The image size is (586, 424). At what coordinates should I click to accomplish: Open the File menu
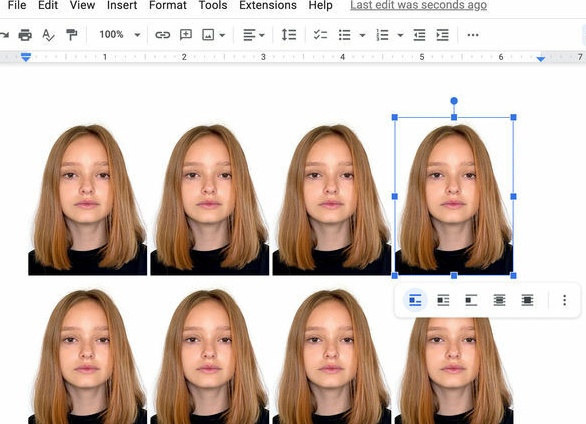click(x=17, y=5)
